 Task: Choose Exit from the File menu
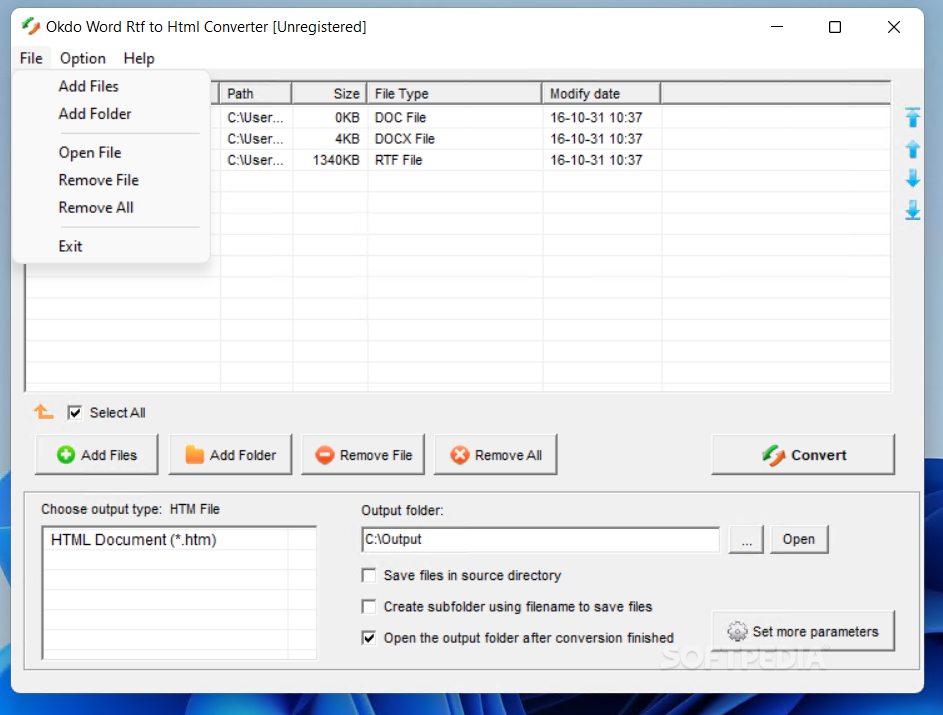(x=111, y=247)
